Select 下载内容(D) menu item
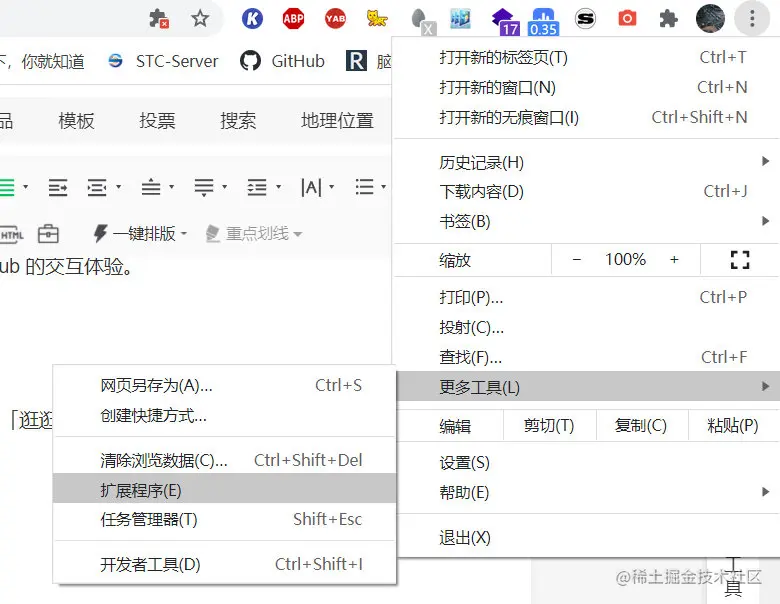 587,191
